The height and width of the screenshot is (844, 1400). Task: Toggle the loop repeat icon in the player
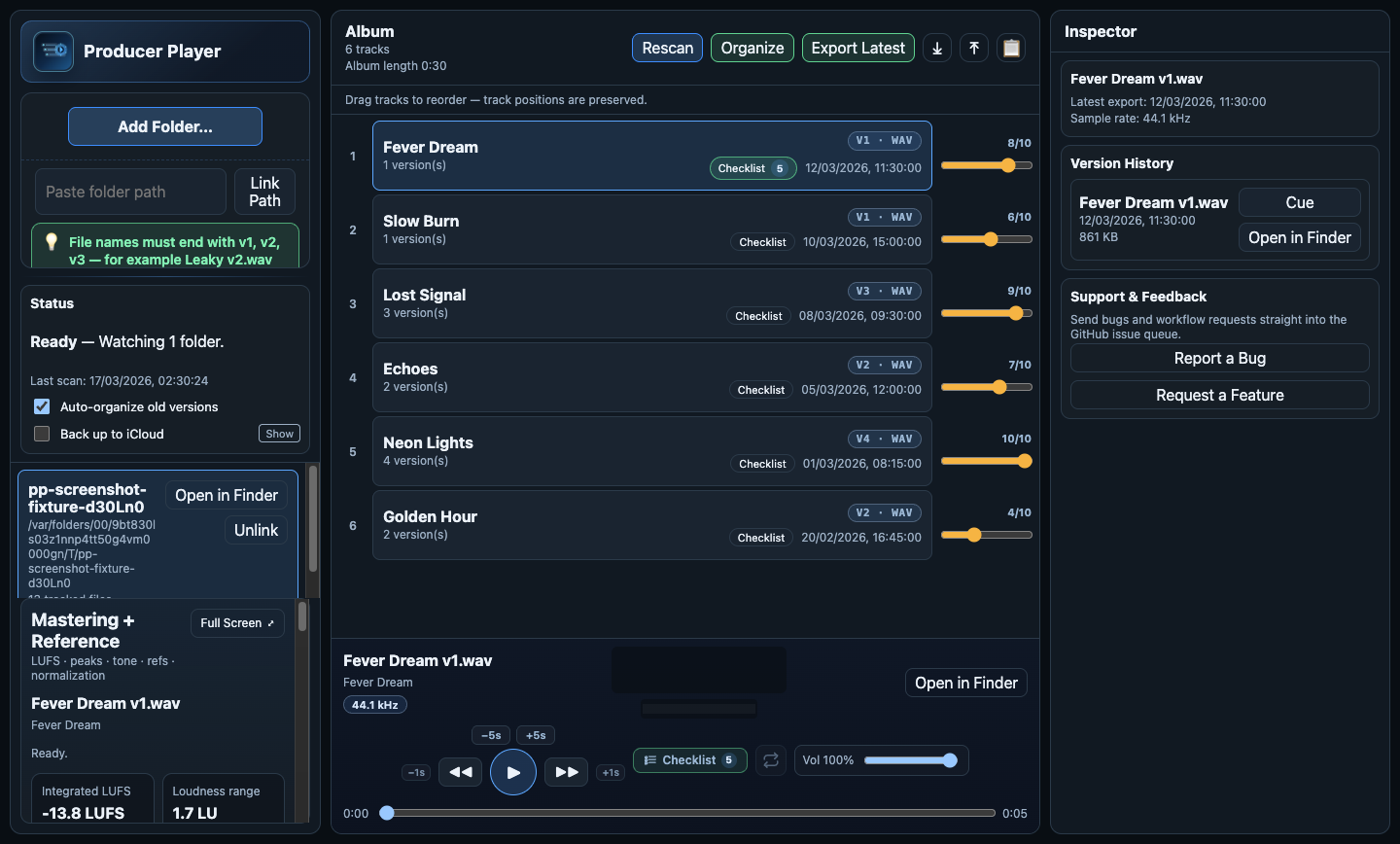(x=771, y=760)
